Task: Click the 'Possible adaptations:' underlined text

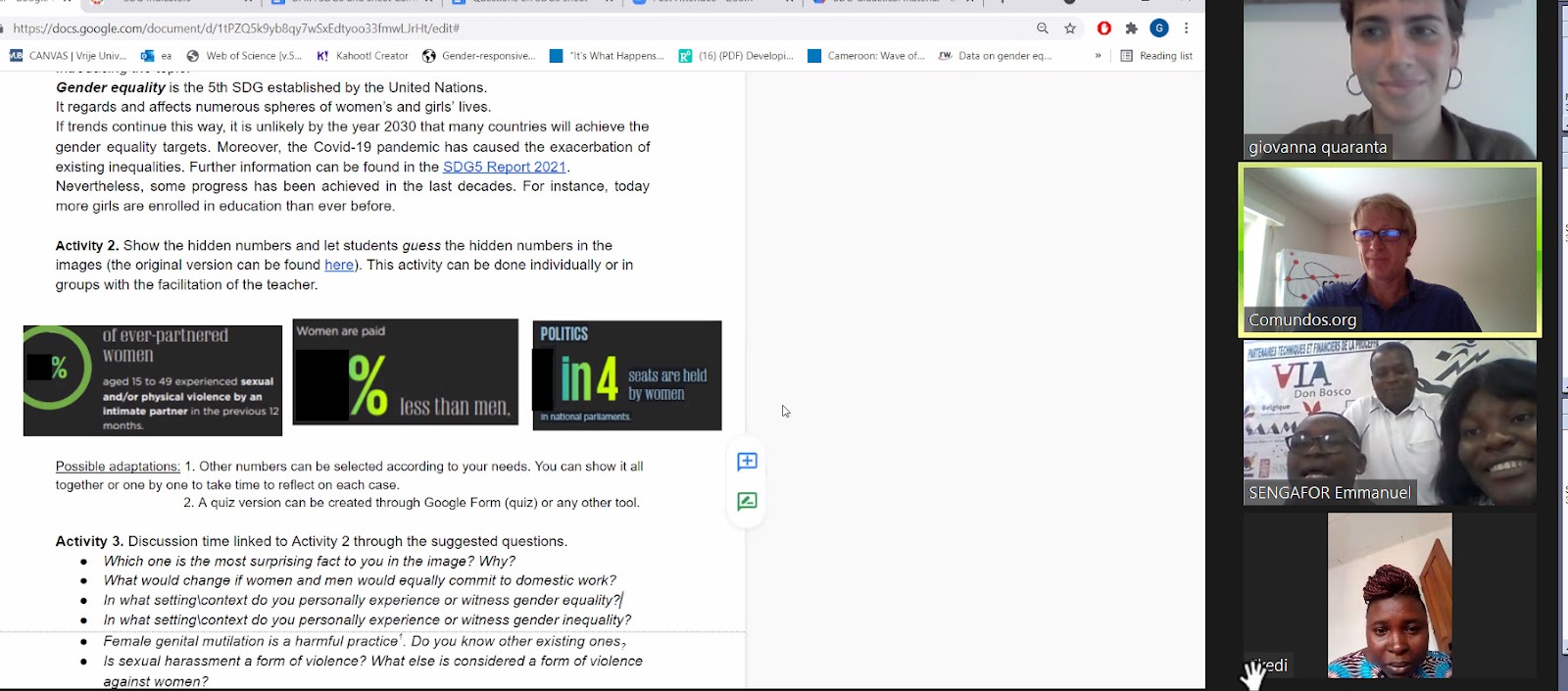Action: point(118,467)
